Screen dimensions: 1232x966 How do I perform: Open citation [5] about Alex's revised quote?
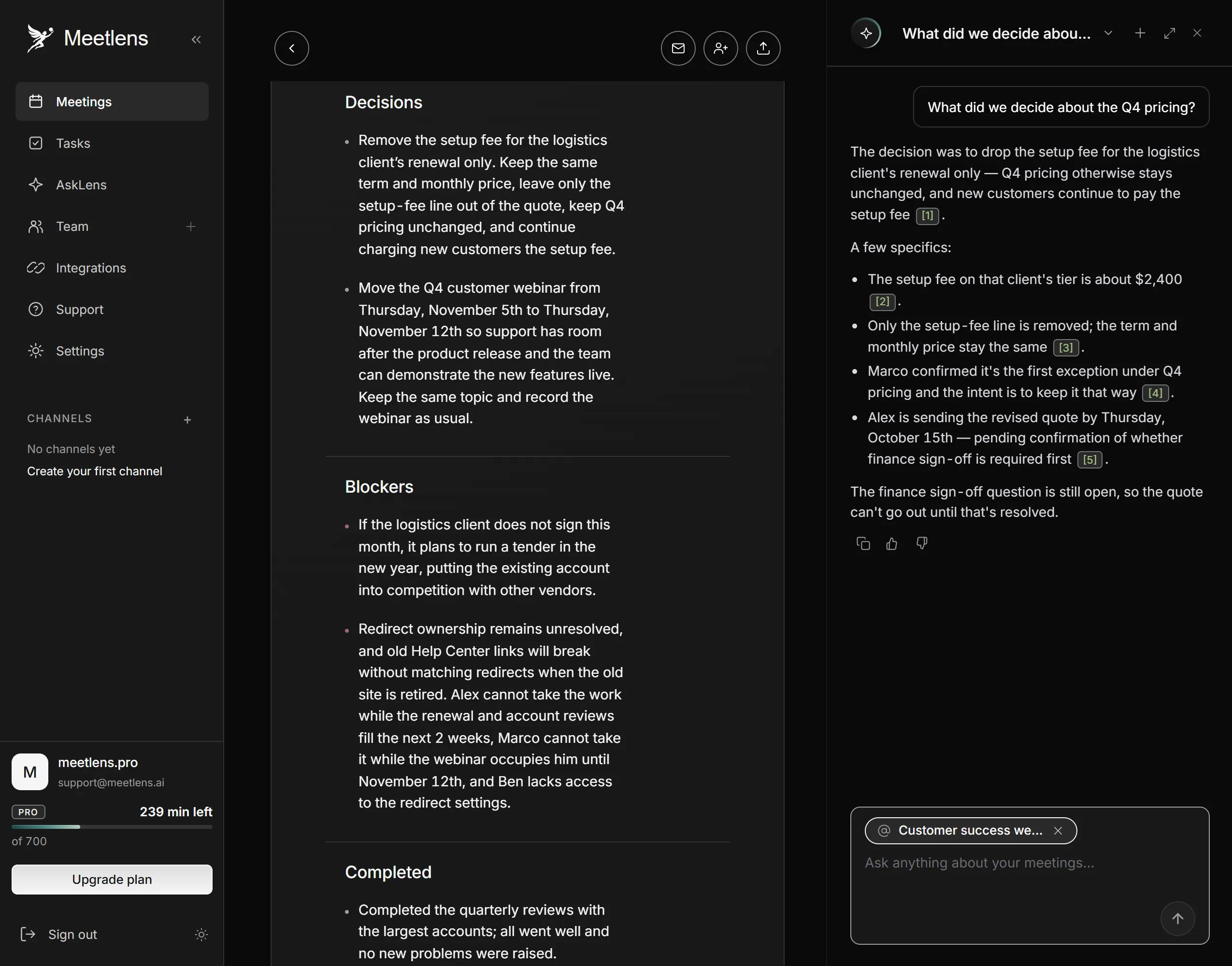click(1089, 460)
